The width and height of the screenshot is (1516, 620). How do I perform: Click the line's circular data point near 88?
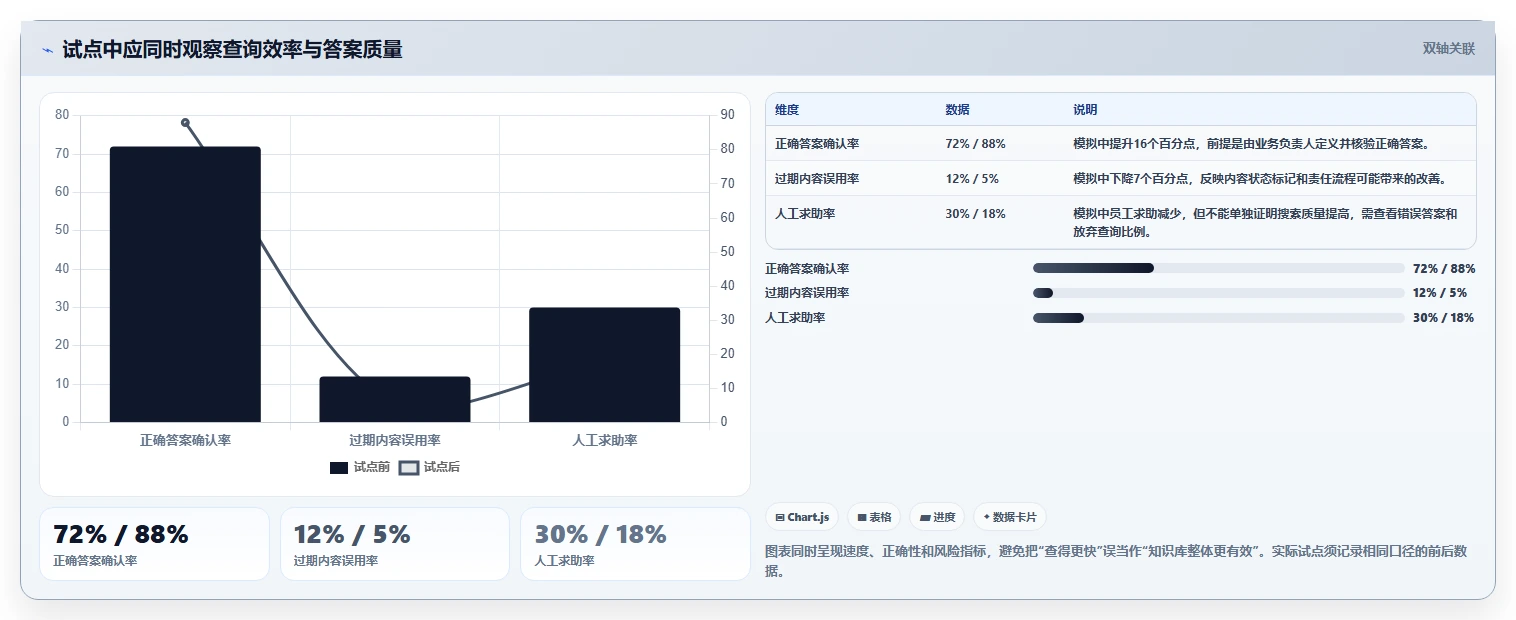tap(185, 122)
